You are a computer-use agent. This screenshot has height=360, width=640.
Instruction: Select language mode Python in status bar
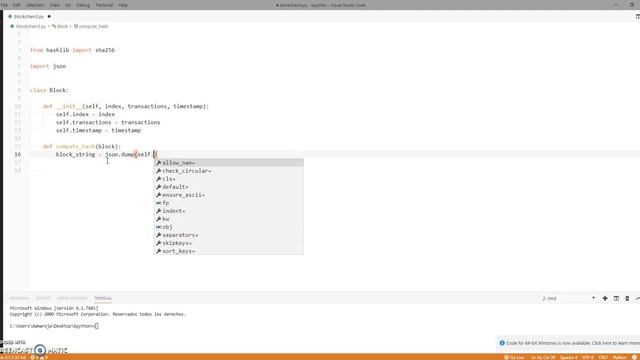619,358
